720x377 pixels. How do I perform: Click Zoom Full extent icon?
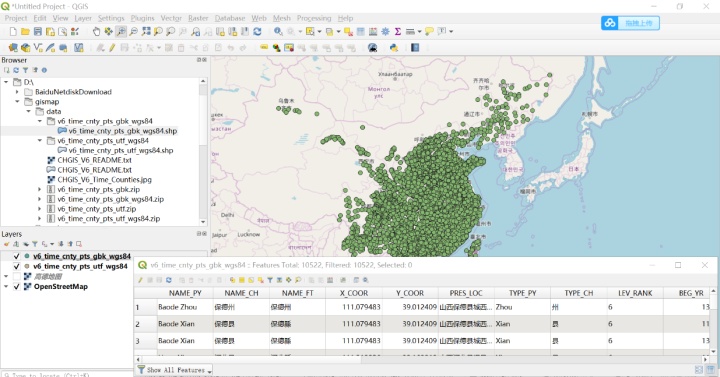146,31
